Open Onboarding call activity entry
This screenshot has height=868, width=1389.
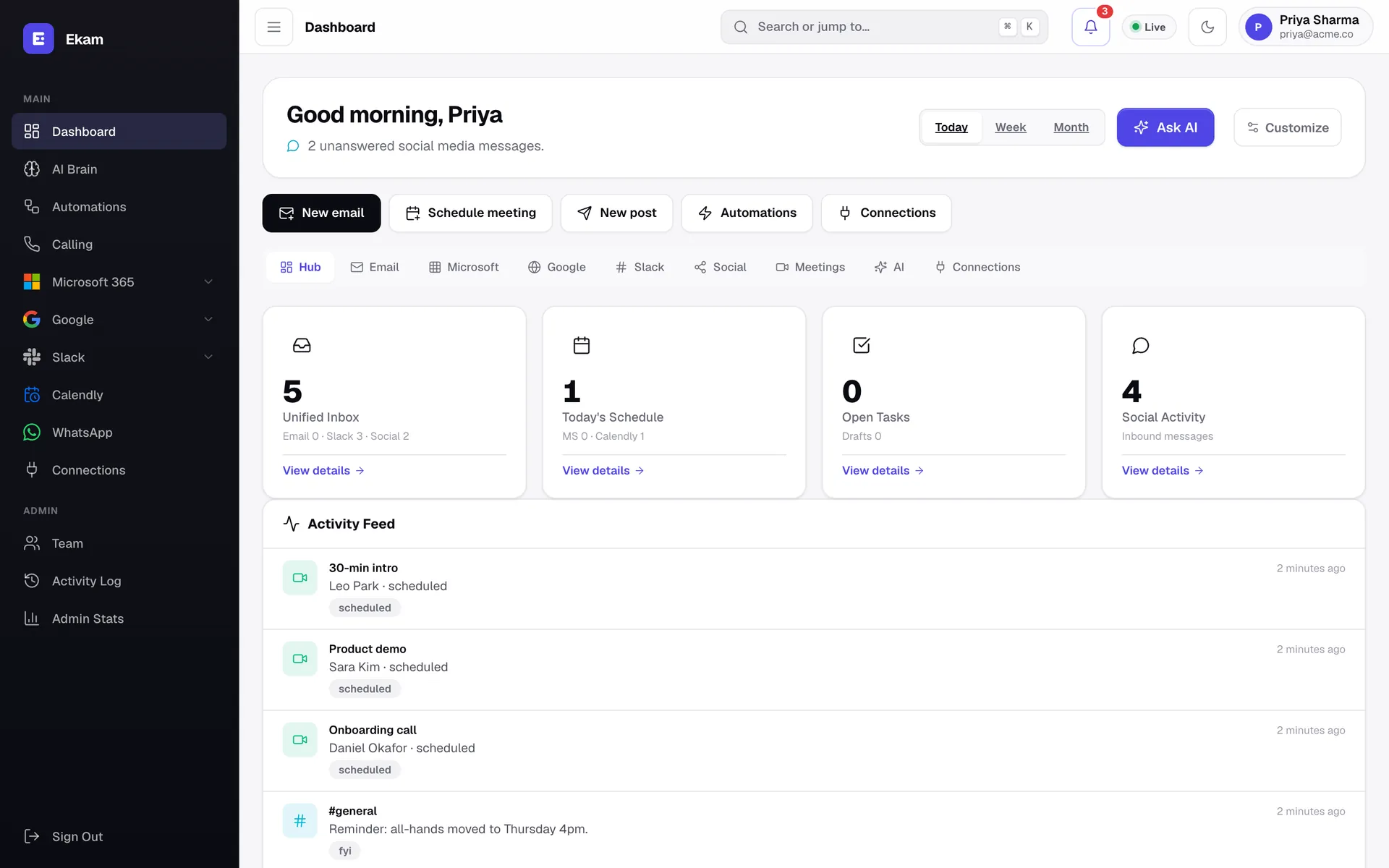814,750
